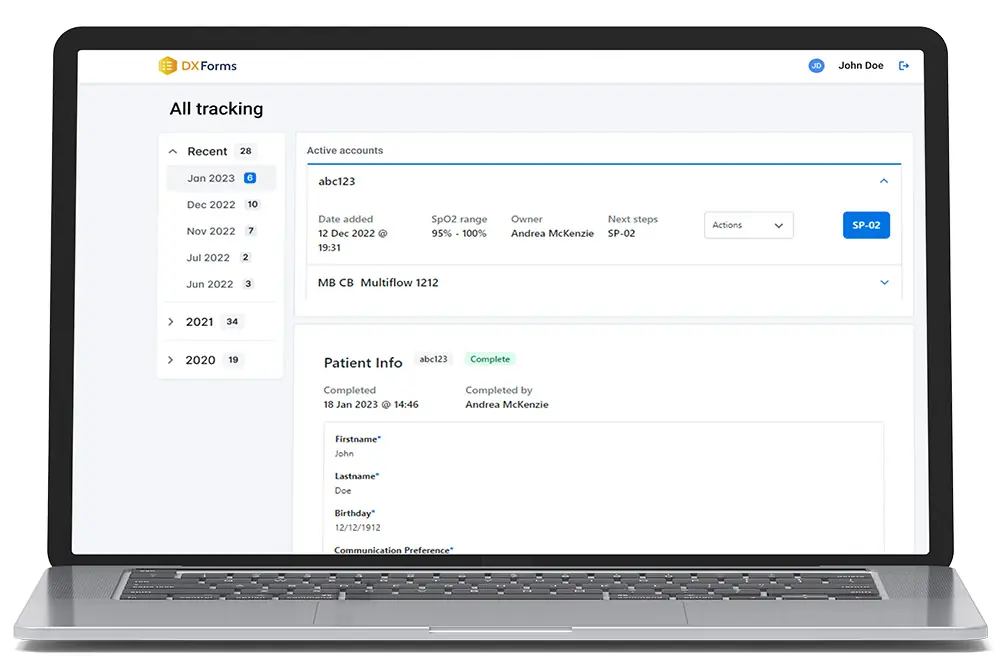
Task: Click the logout icon next to John Doe
Action: 904,65
